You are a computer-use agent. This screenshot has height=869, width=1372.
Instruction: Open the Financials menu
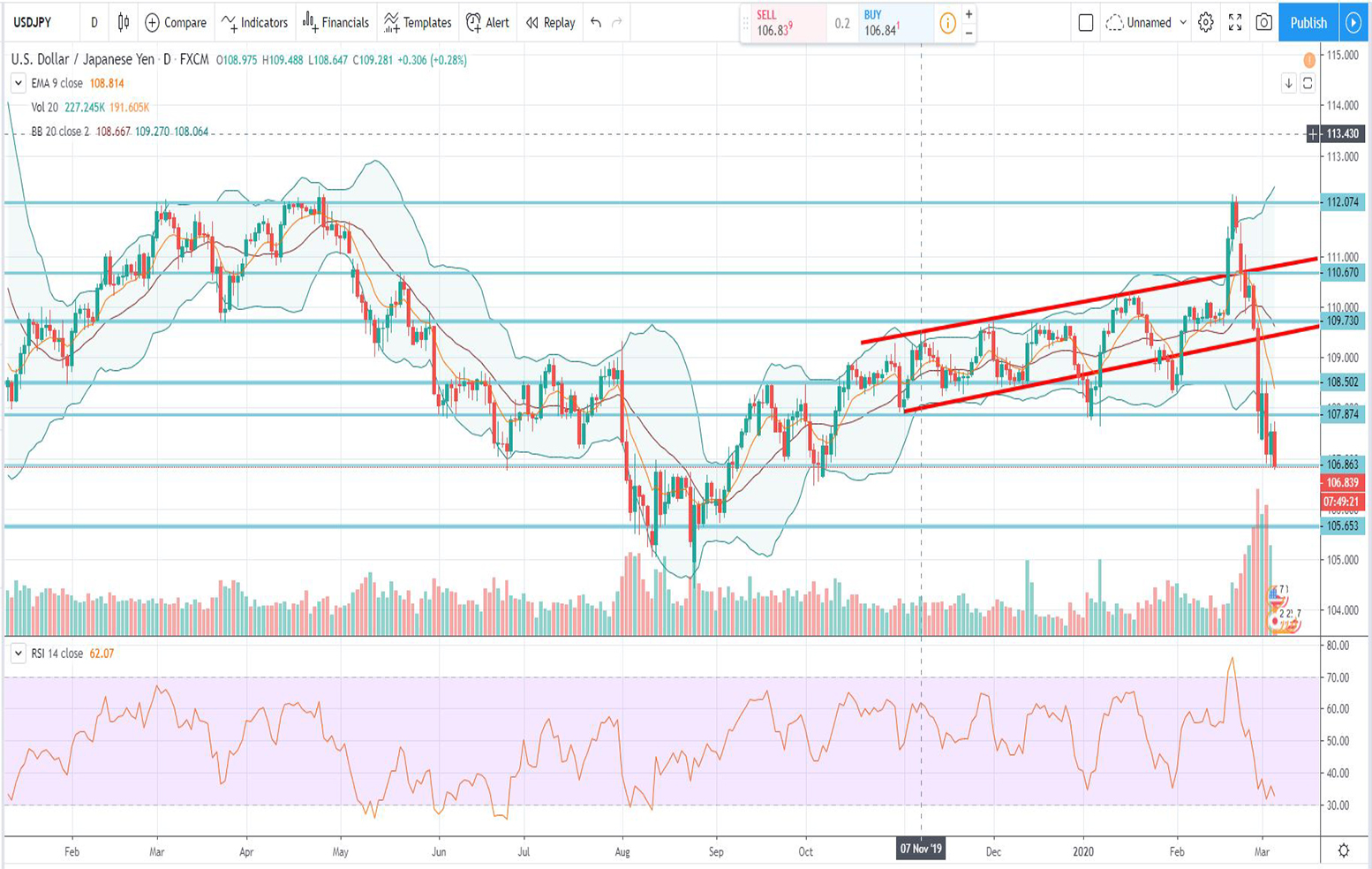335,23
